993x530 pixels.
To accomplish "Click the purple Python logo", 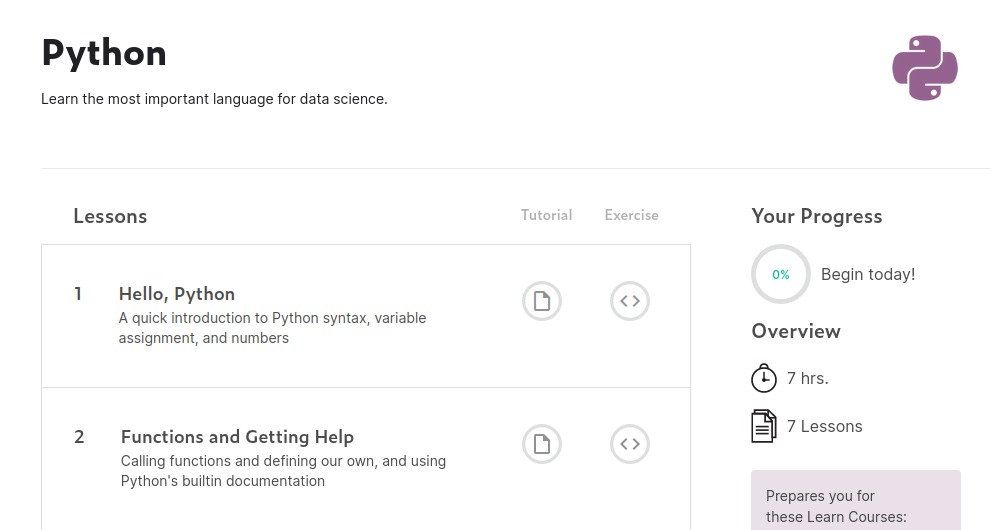I will (x=925, y=68).
